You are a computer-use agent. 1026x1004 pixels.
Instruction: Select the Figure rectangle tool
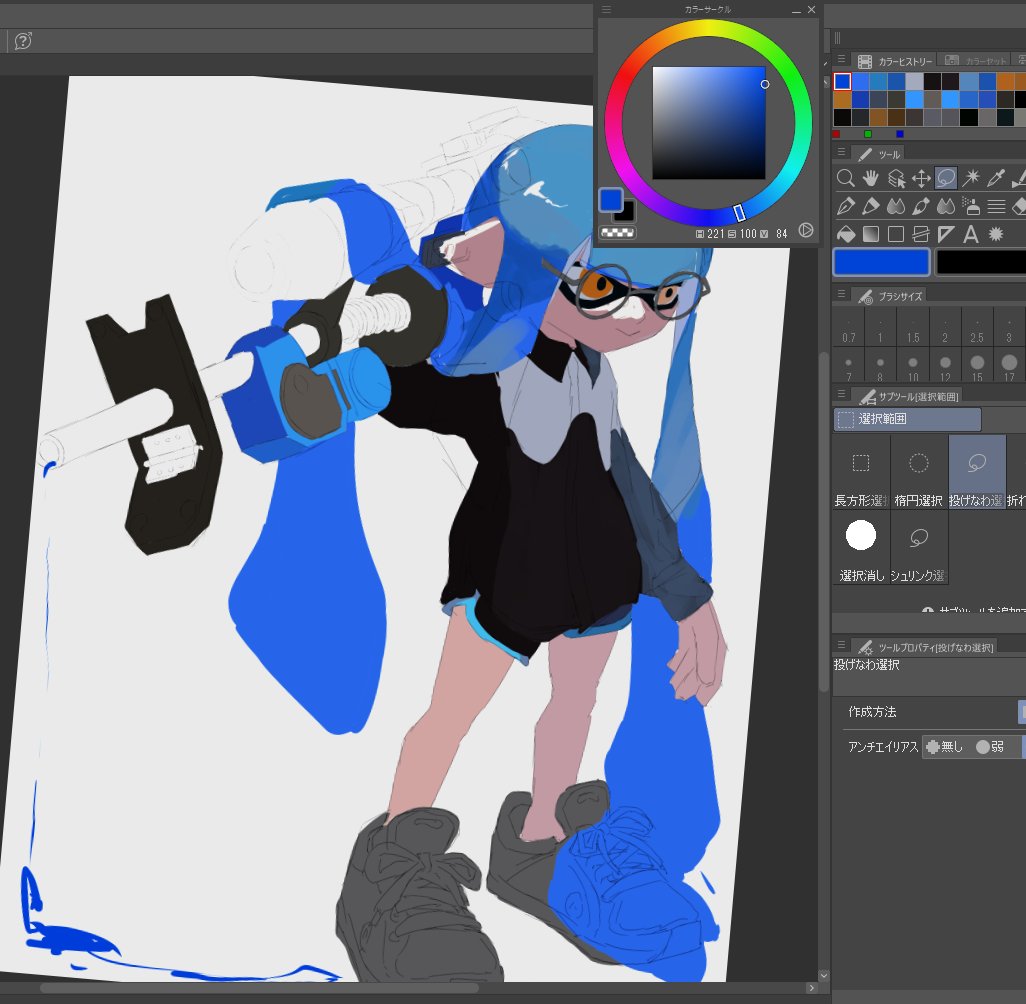coord(896,234)
